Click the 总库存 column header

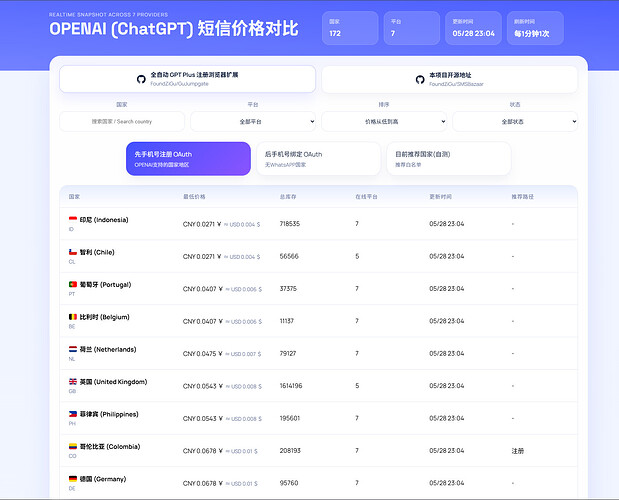tap(288, 197)
